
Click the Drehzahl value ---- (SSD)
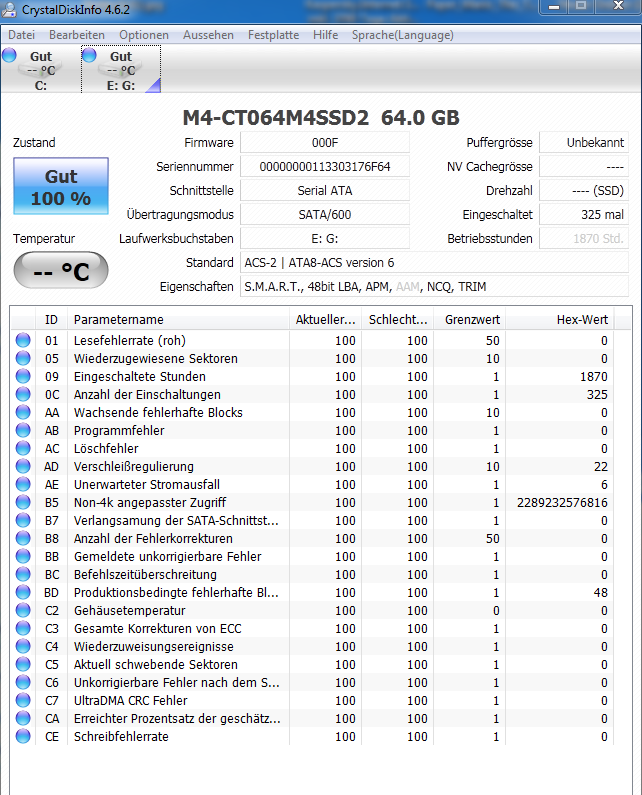(584, 191)
